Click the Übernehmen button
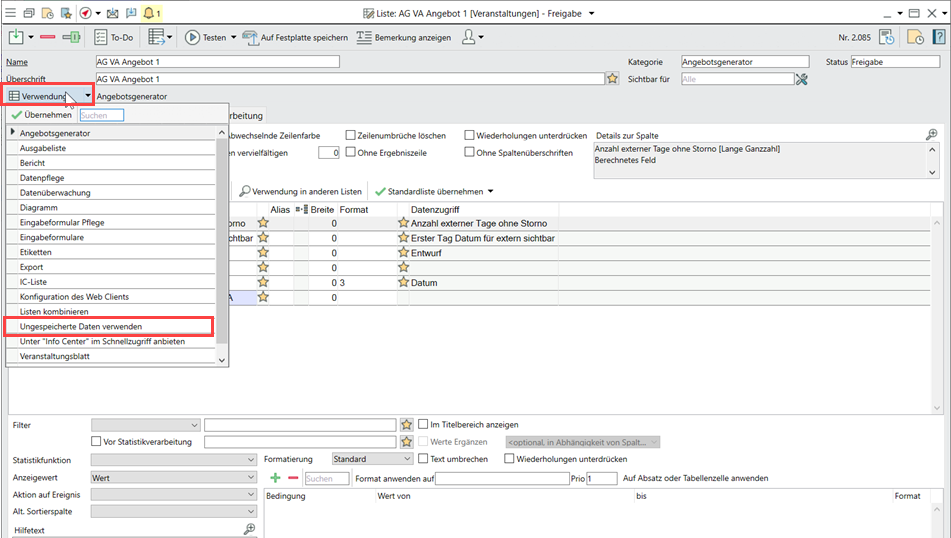 point(41,115)
